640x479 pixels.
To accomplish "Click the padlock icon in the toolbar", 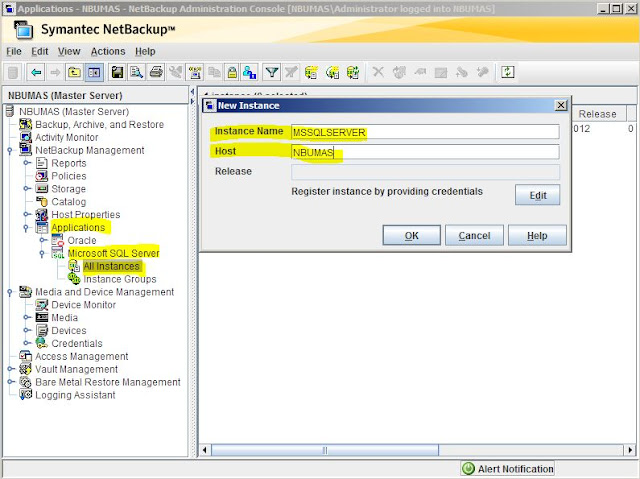I will click(232, 73).
